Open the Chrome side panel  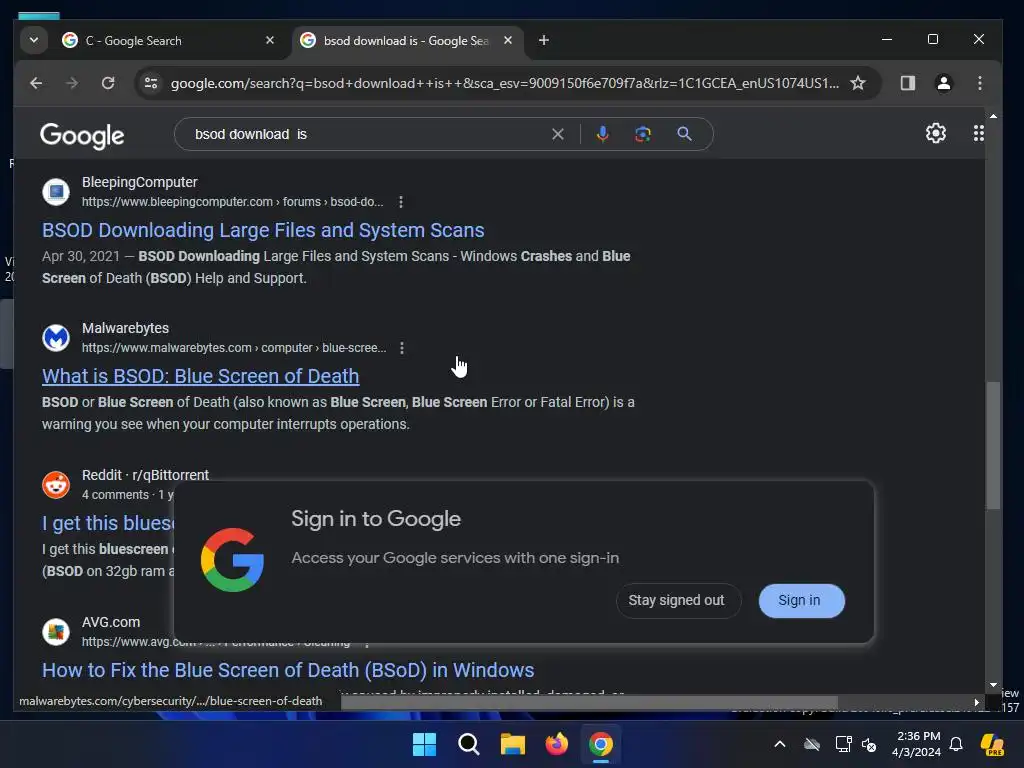[908, 83]
